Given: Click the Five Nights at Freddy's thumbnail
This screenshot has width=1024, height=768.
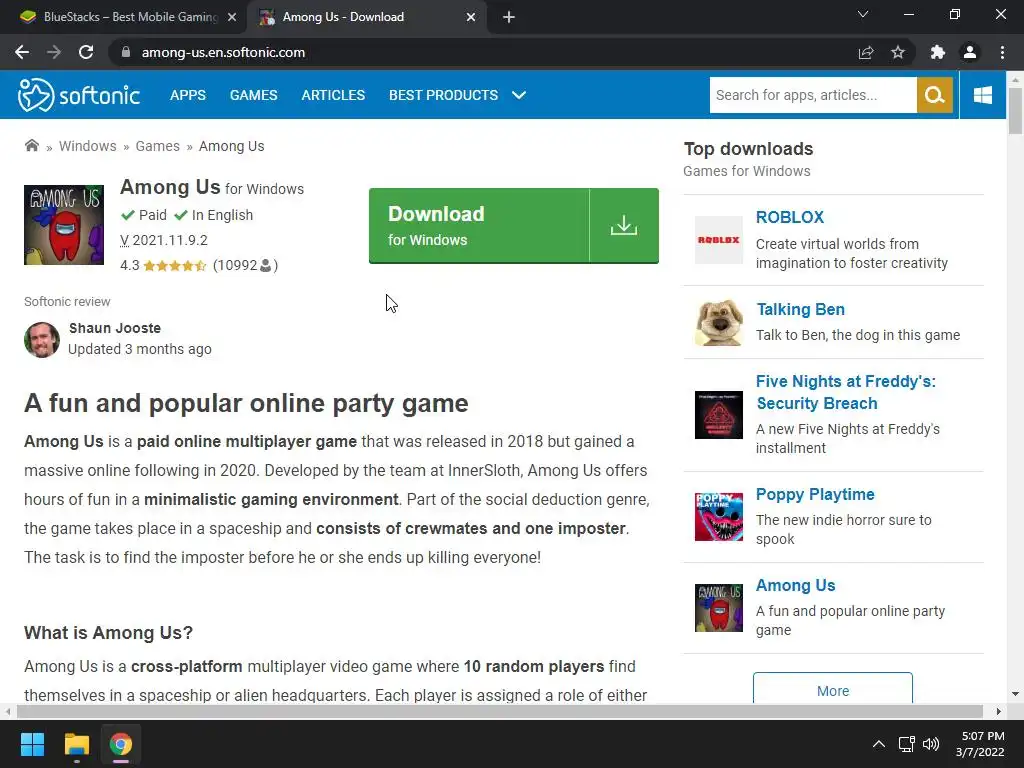Looking at the screenshot, I should (x=718, y=415).
